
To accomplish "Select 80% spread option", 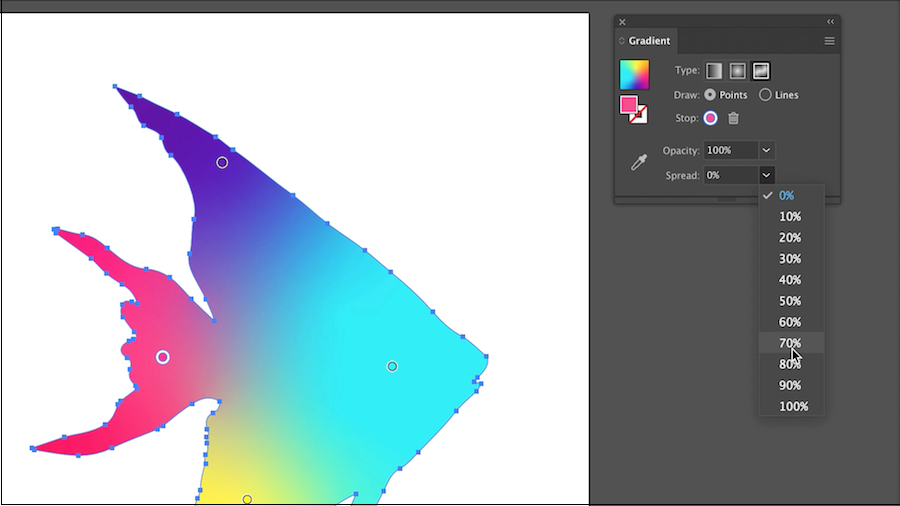I will click(792, 364).
